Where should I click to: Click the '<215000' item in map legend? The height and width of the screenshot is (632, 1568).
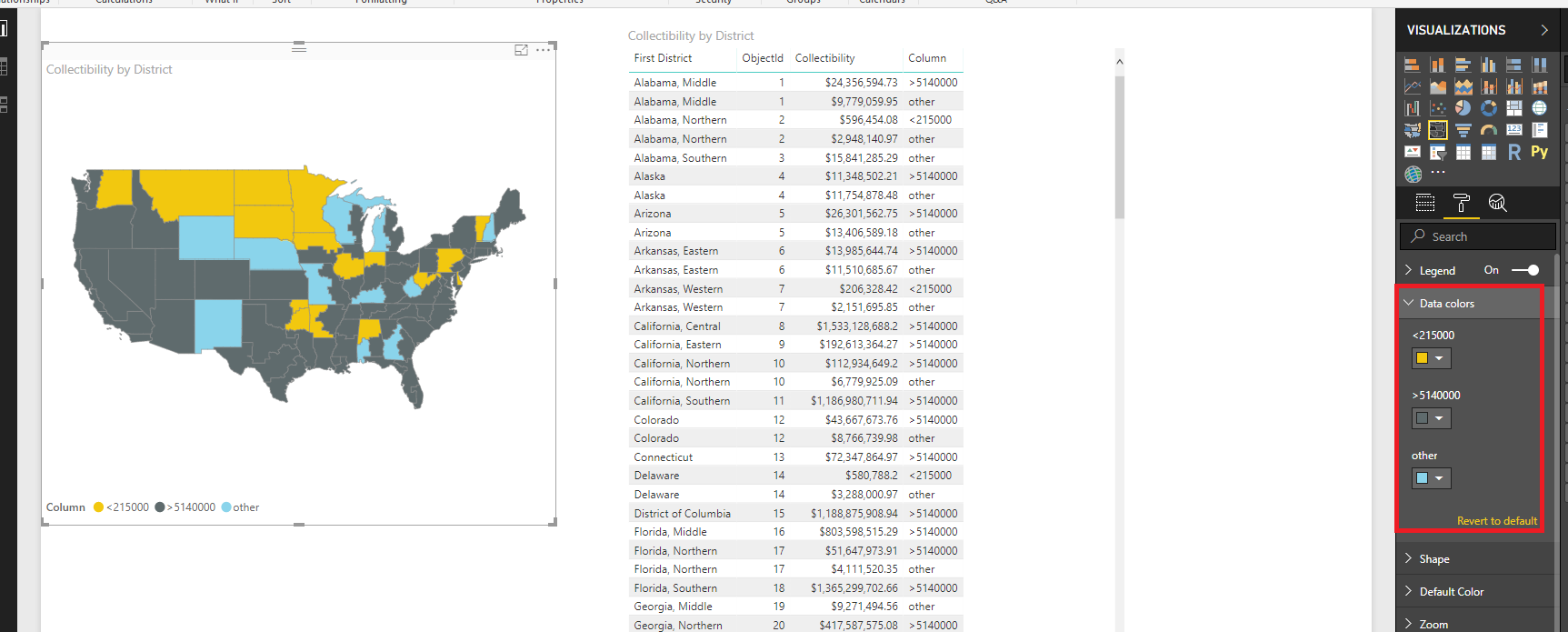pyautogui.click(x=121, y=507)
